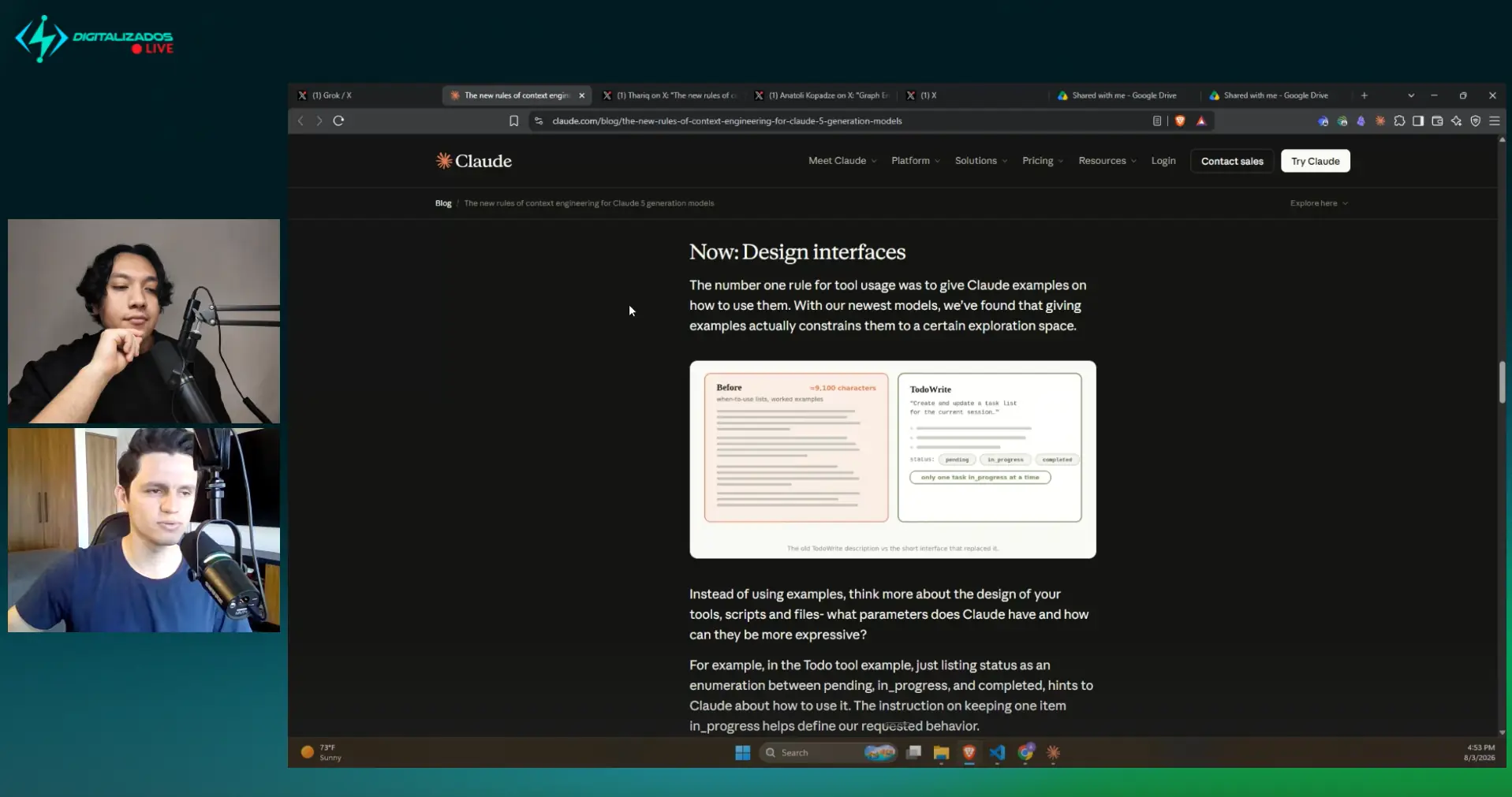Switch to the Grok / X tab

tap(364, 95)
